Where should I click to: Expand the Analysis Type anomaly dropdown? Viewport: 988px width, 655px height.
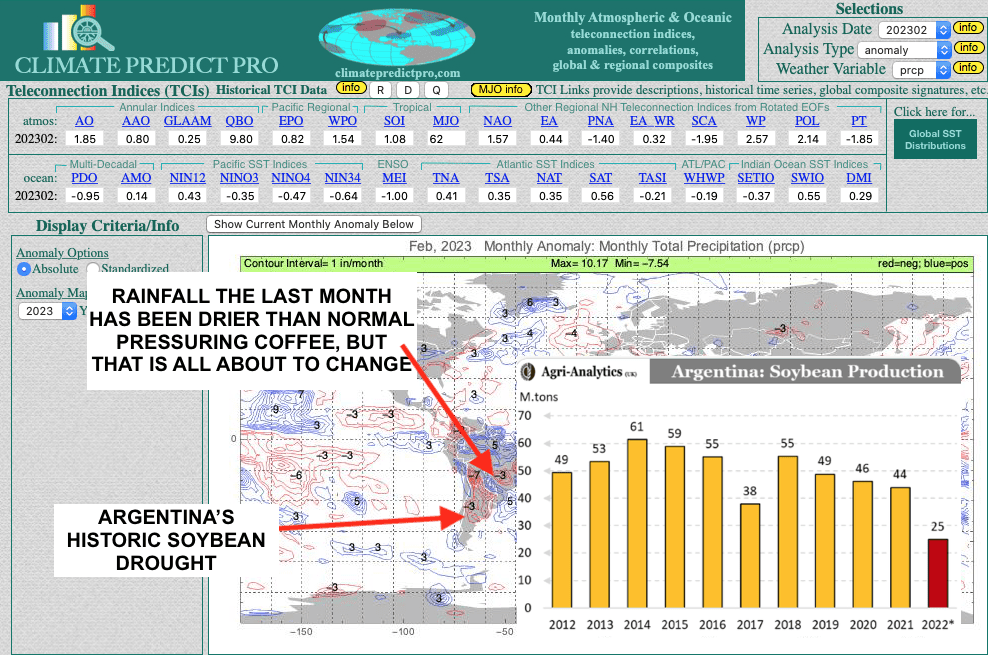click(903, 49)
